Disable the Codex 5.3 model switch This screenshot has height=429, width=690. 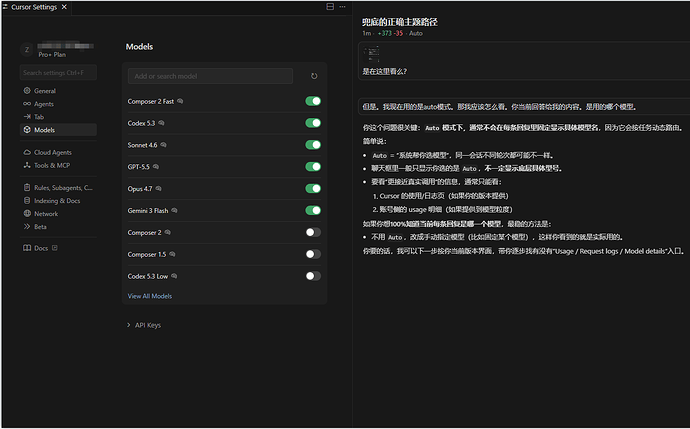(313, 123)
